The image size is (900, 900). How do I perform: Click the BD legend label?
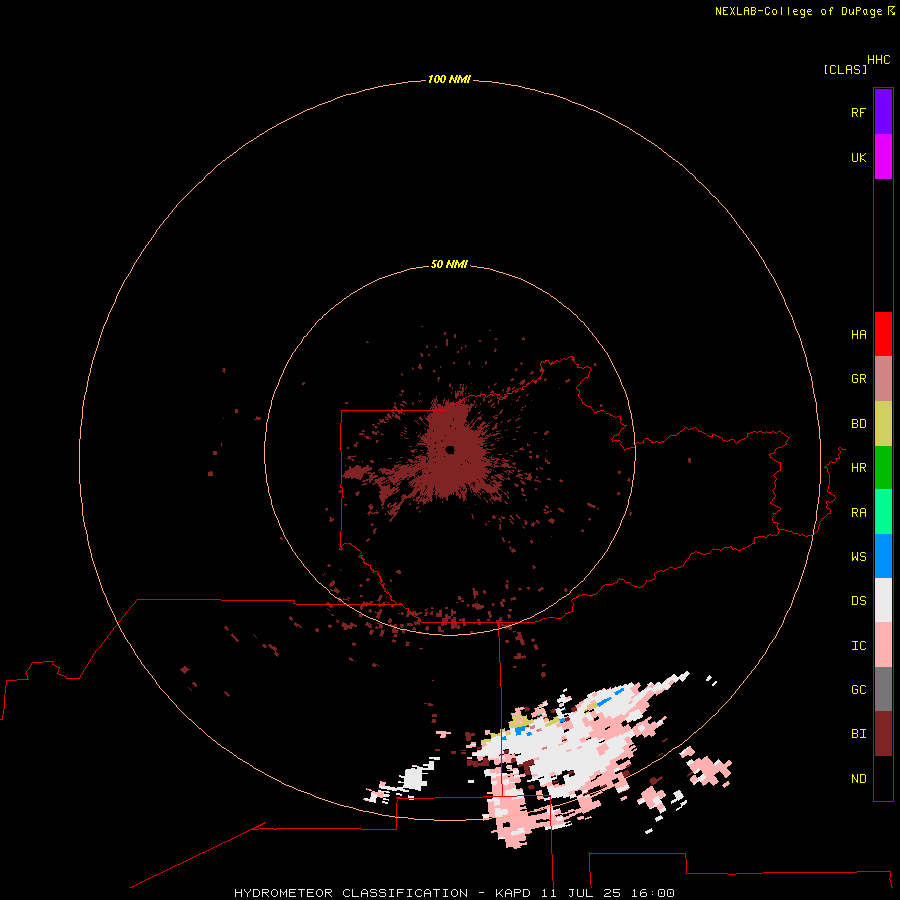coord(858,424)
